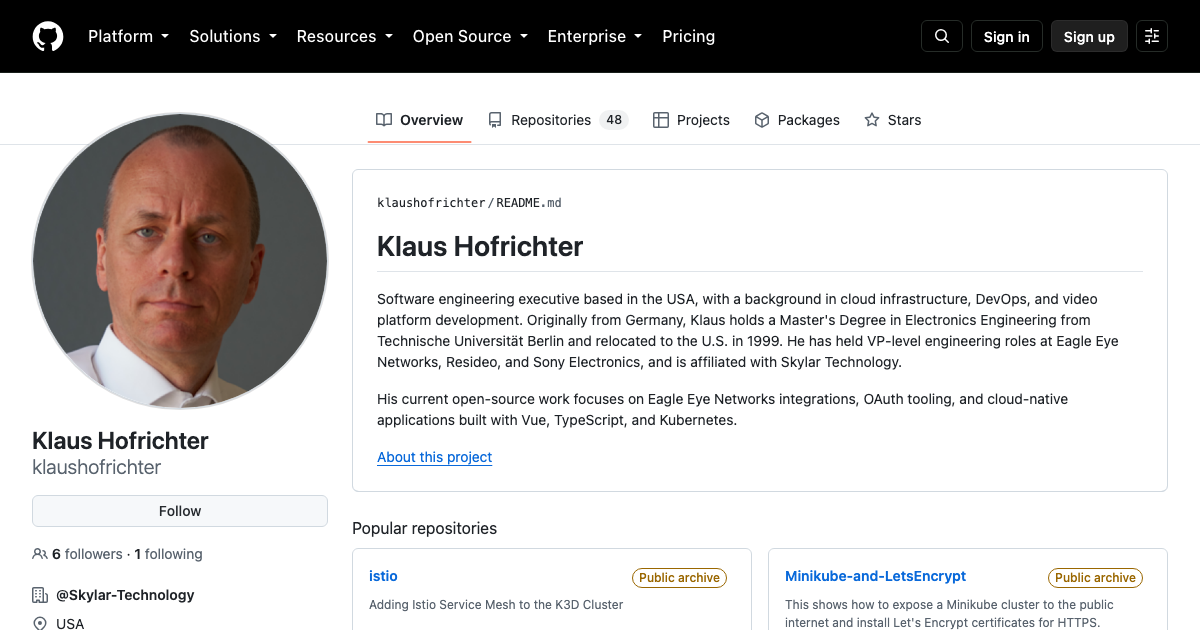Switch to the Repositories tab

557,120
